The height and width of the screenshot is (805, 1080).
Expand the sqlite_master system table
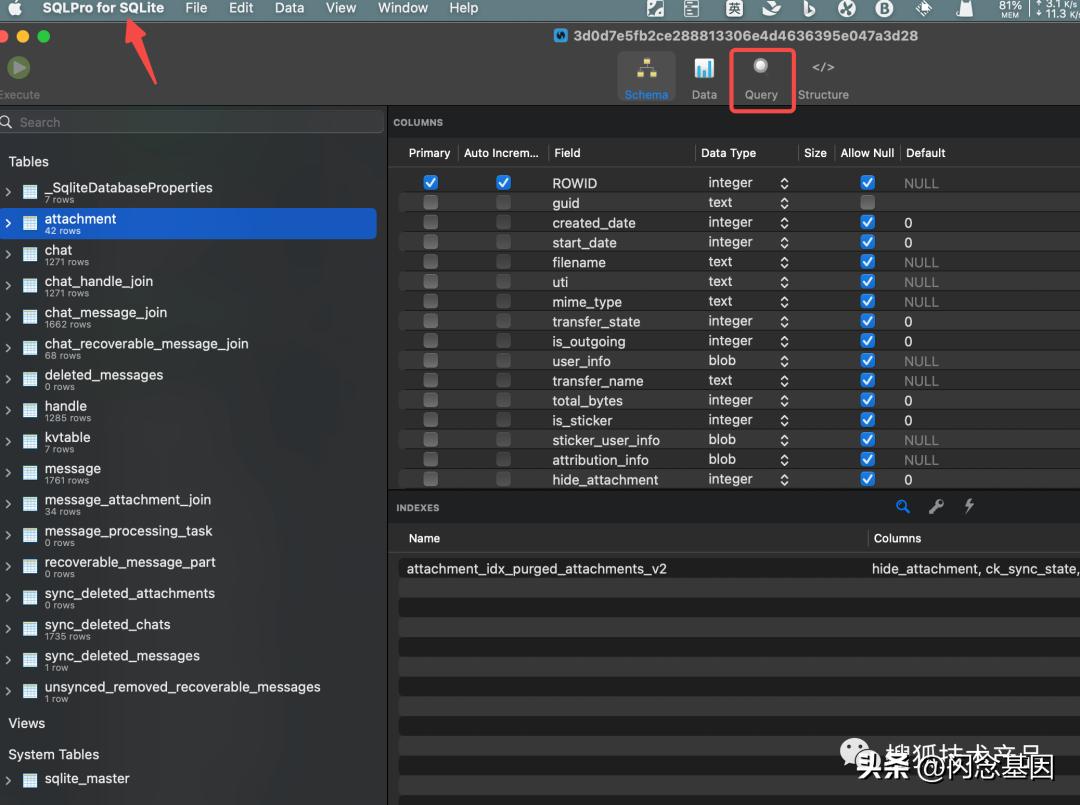click(8, 780)
